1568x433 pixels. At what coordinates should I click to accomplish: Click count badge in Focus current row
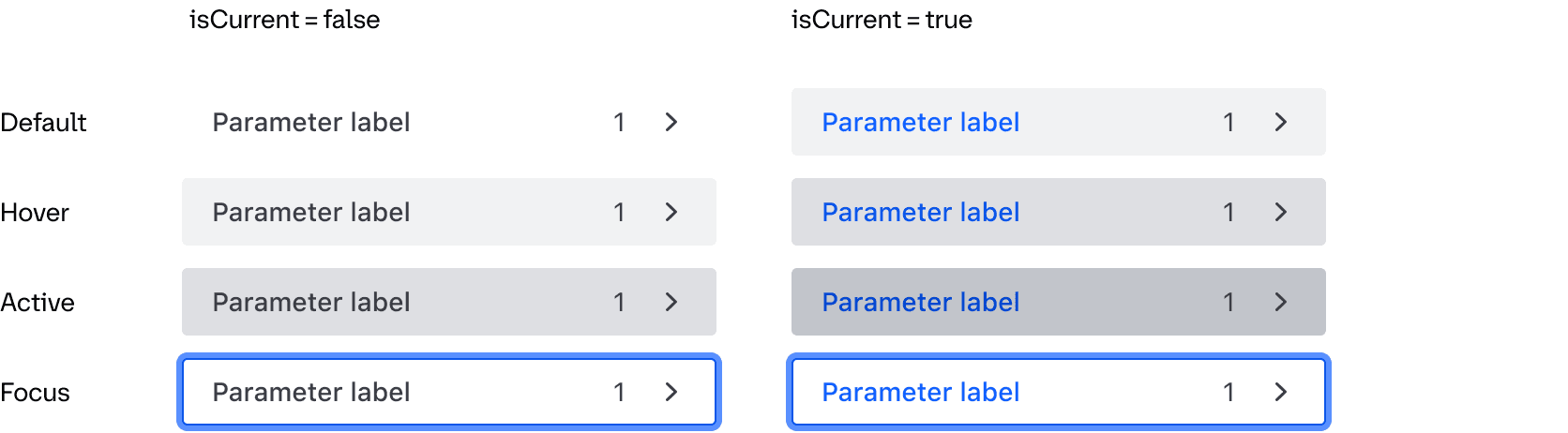pyautogui.click(x=1229, y=392)
